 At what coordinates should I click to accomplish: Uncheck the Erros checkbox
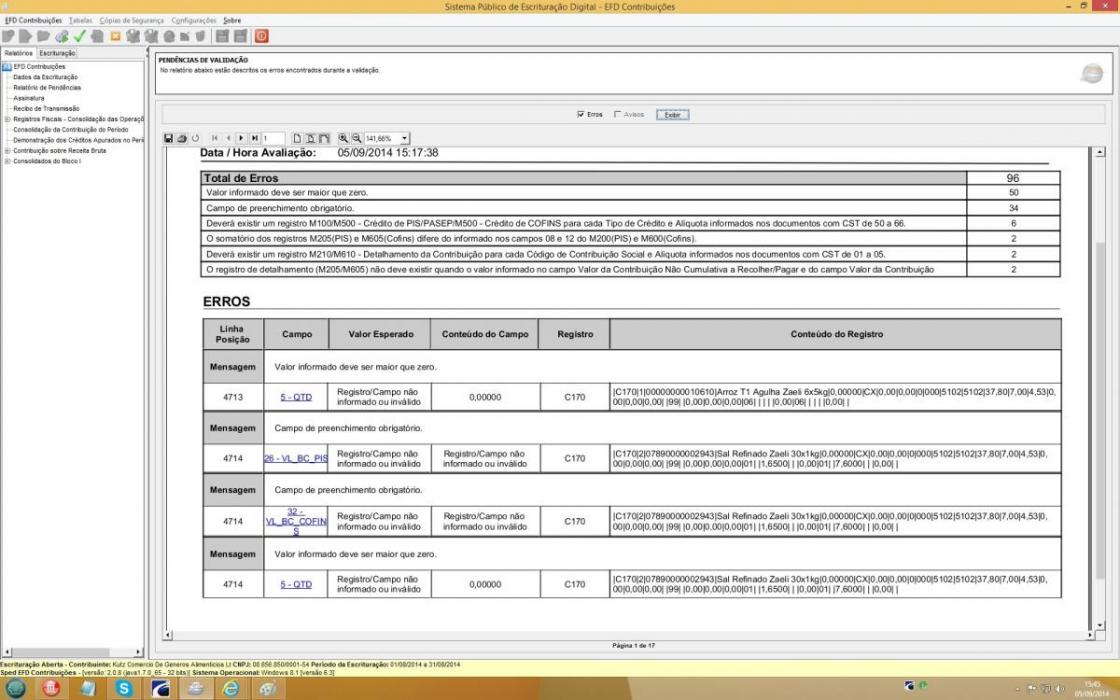pos(581,114)
